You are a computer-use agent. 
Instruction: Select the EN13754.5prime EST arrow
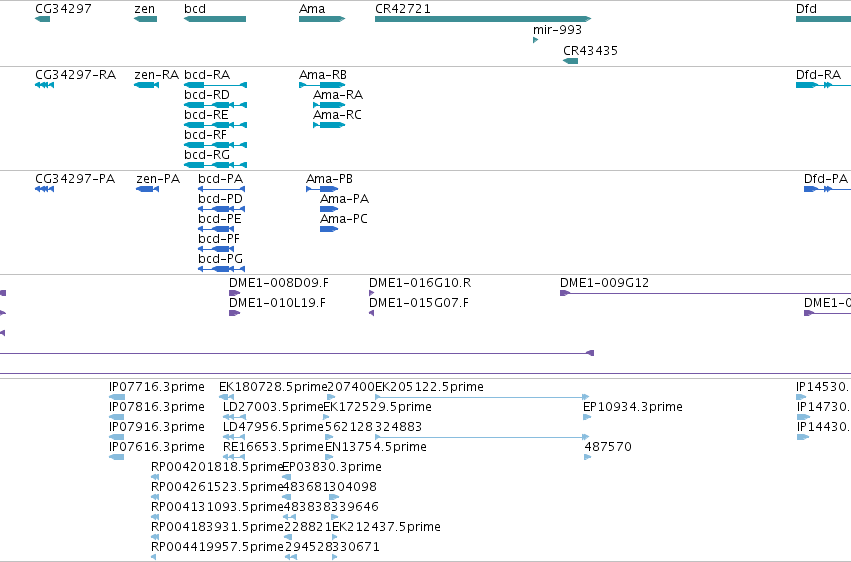coord(329,457)
